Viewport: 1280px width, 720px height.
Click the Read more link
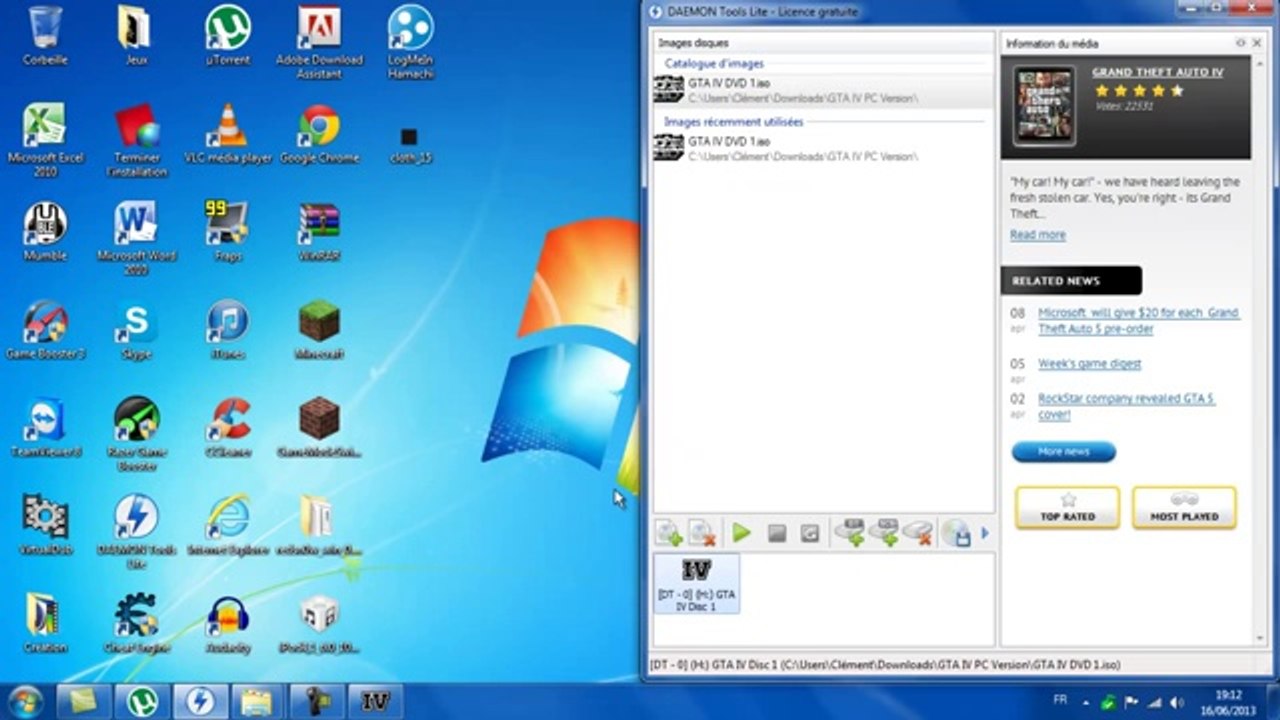tap(1037, 235)
